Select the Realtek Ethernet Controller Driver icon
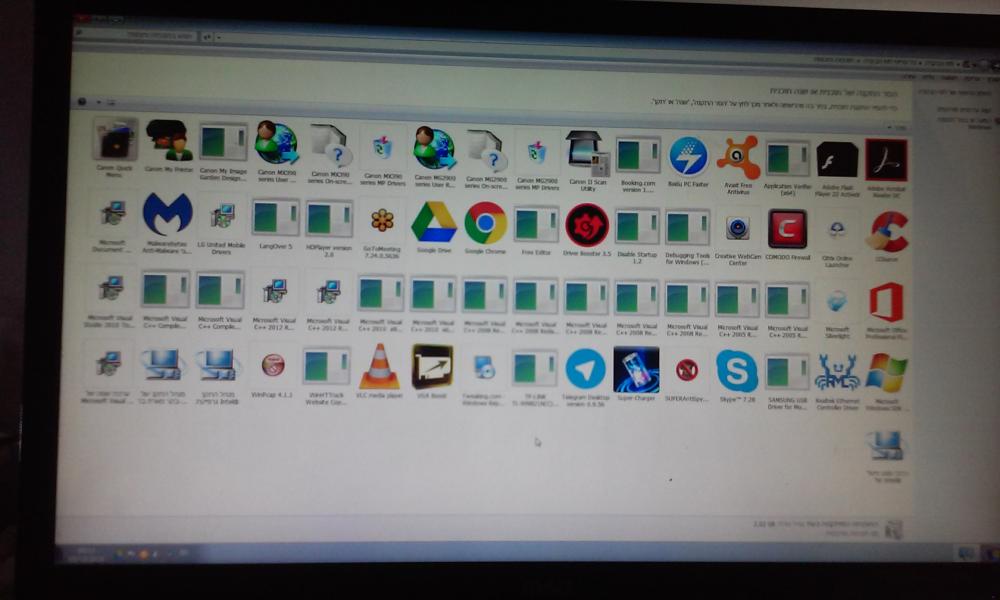 tap(837, 374)
